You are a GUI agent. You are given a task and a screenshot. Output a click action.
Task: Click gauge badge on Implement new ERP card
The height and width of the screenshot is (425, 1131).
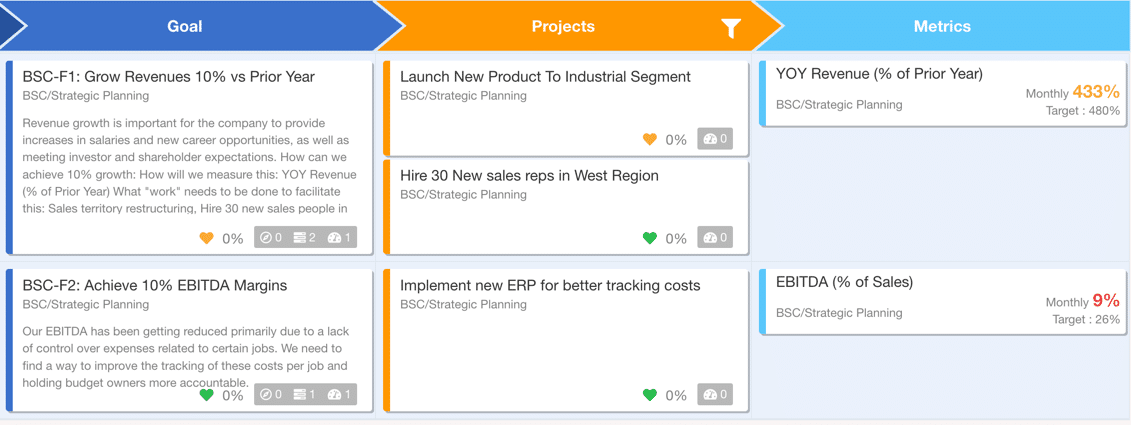pos(716,395)
